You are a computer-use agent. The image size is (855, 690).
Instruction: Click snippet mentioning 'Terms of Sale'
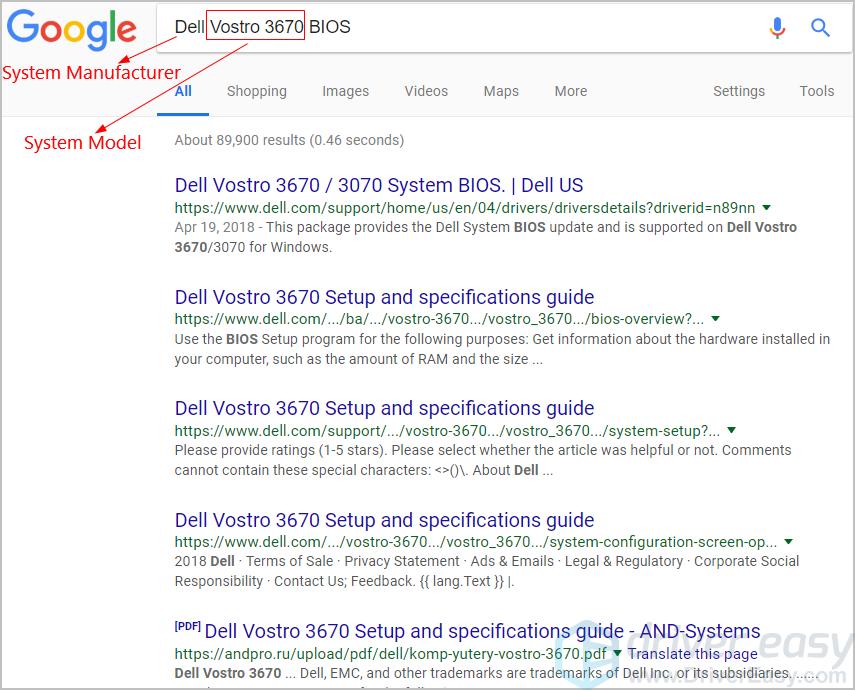tap(486, 571)
